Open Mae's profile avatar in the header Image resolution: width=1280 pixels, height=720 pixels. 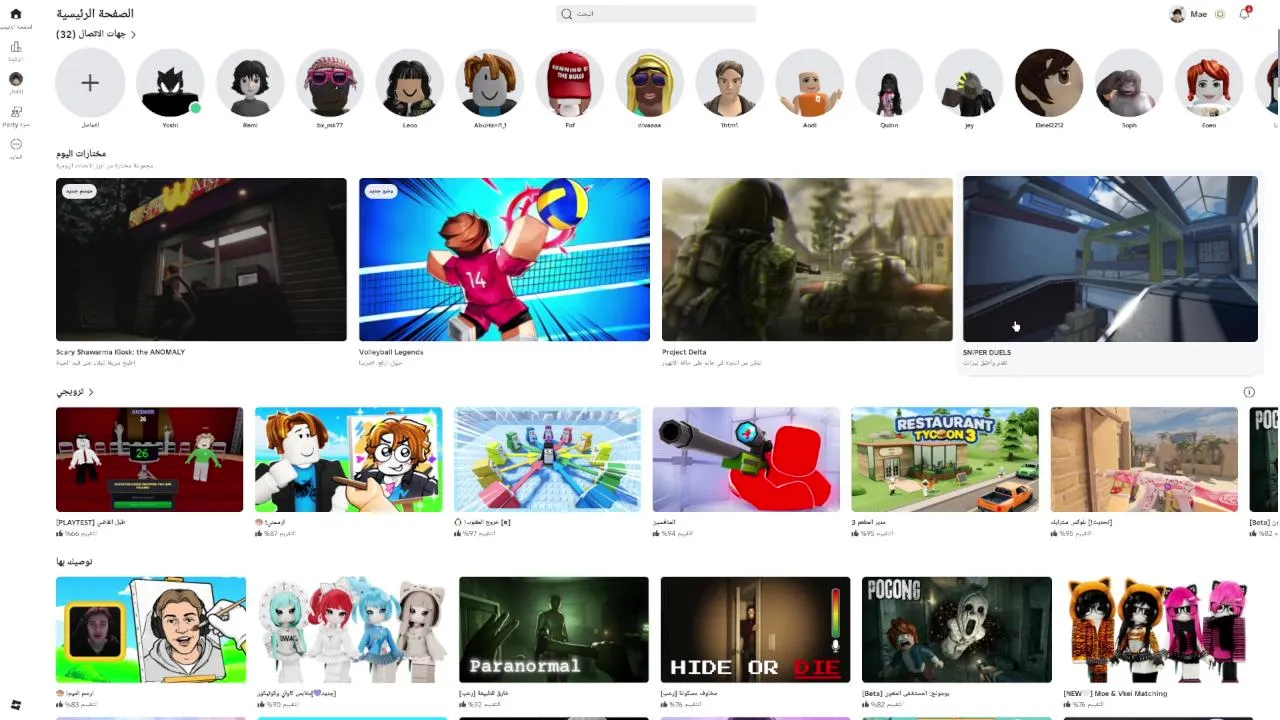pyautogui.click(x=1177, y=14)
